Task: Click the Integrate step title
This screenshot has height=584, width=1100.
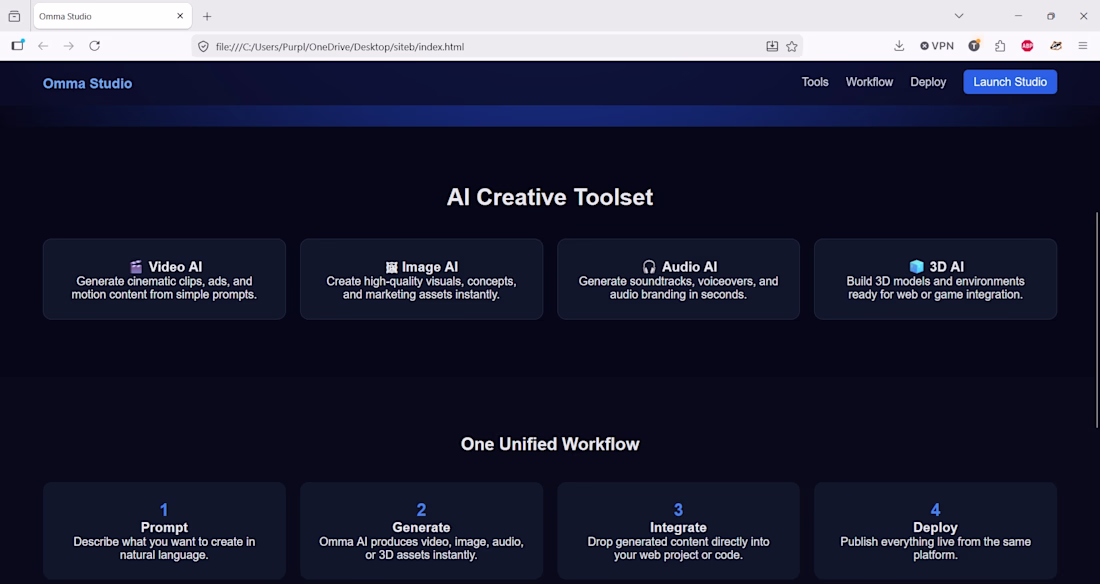Action: (x=678, y=527)
